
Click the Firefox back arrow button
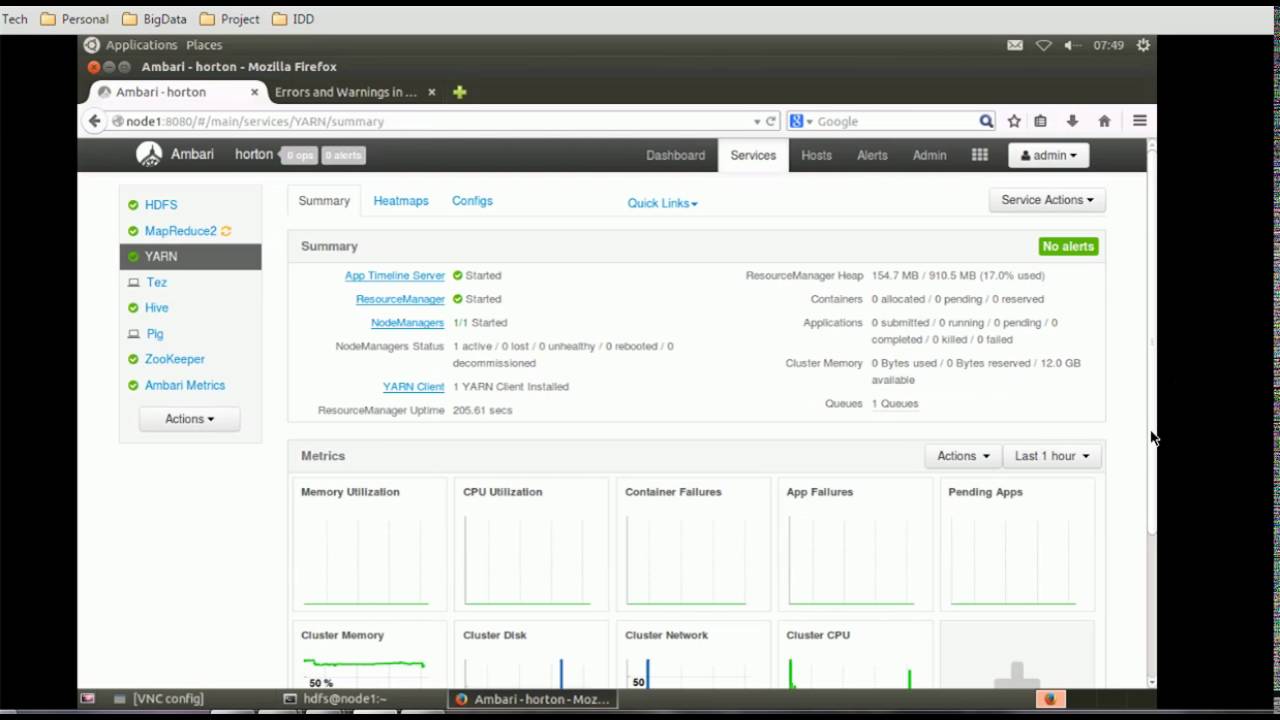tap(95, 121)
